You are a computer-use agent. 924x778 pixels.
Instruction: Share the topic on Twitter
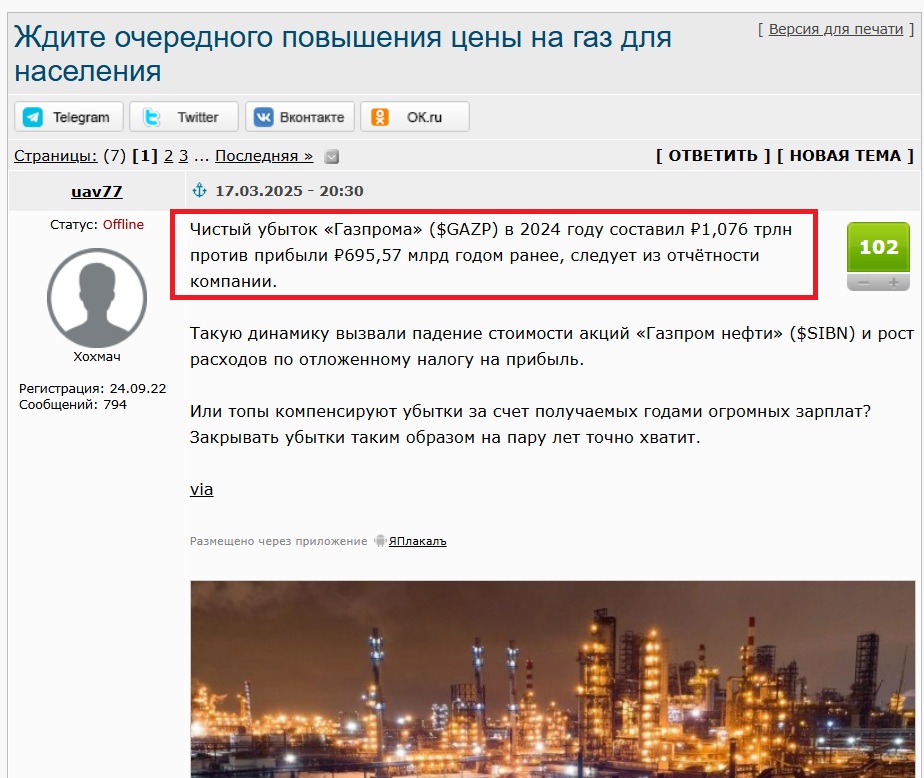[x=183, y=117]
